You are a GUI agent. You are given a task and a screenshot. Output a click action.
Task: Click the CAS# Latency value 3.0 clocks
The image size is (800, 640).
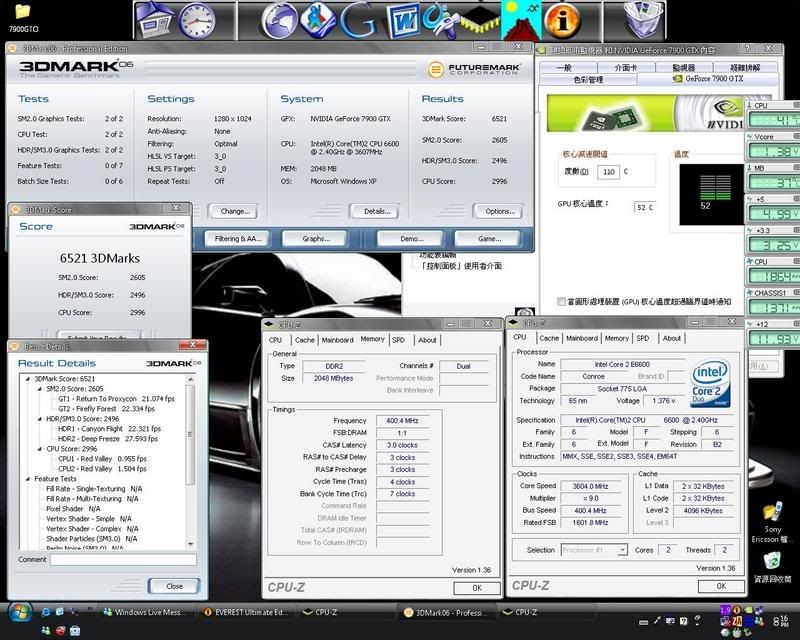[402, 445]
